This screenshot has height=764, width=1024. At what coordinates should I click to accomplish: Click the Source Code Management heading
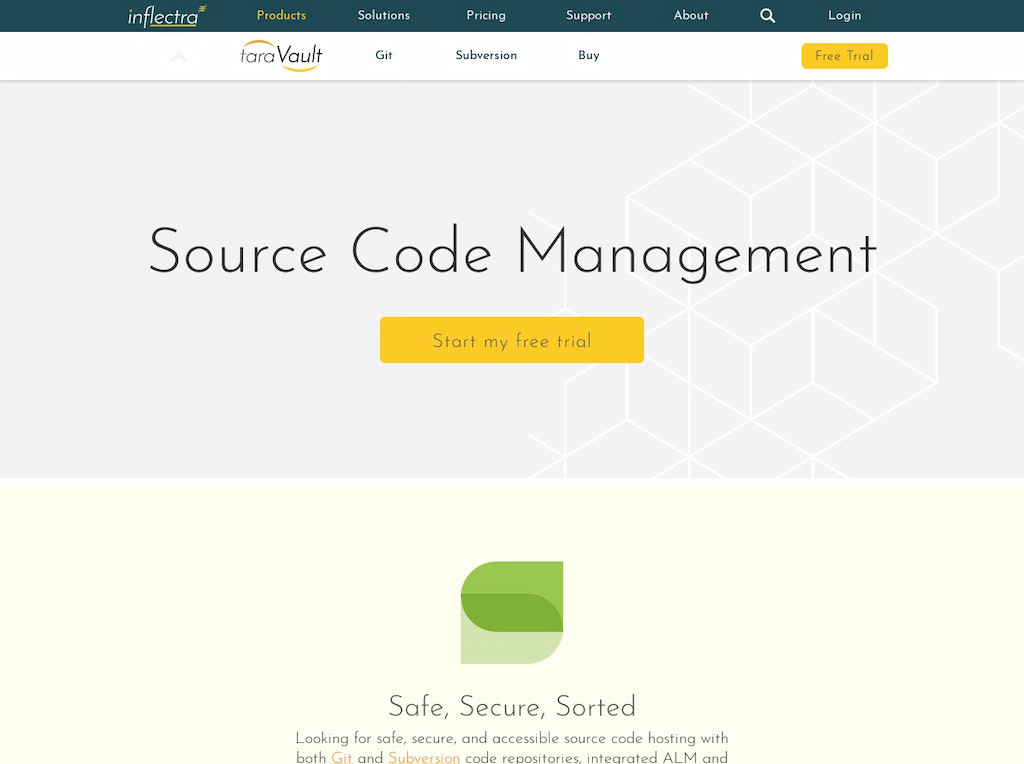click(x=512, y=252)
